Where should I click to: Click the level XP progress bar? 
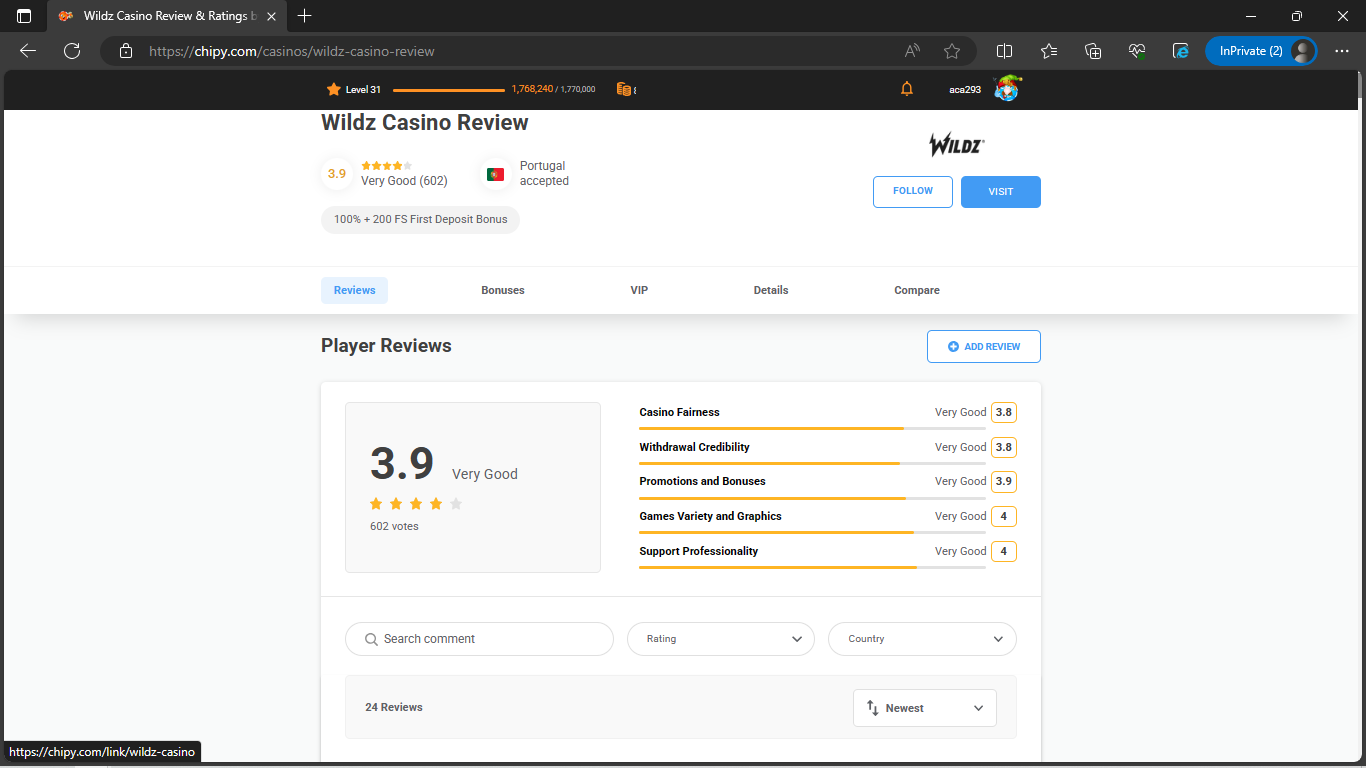click(449, 90)
